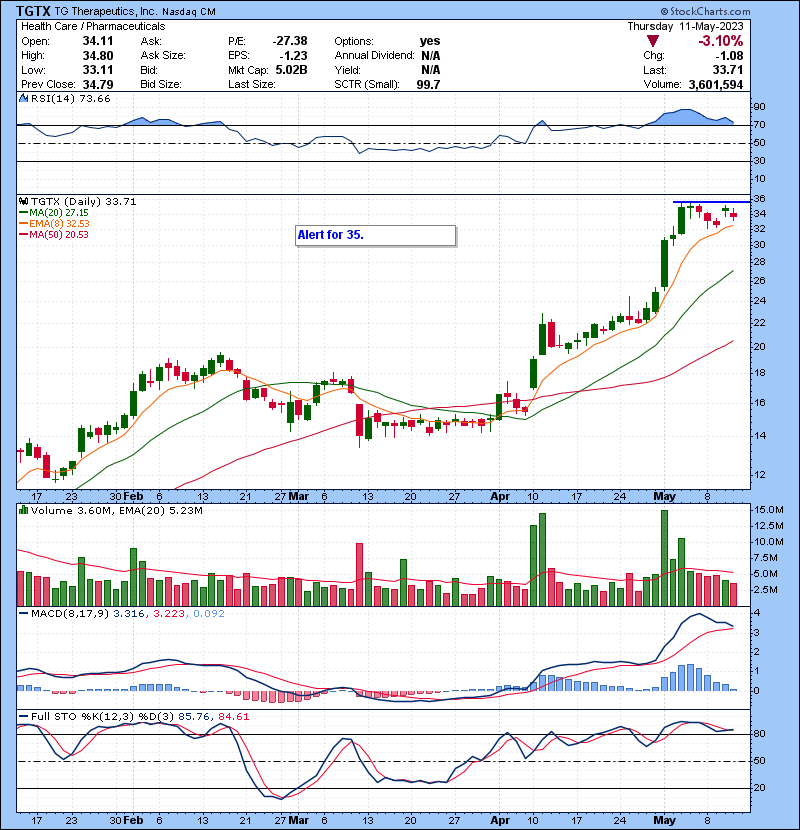Image resolution: width=800 pixels, height=830 pixels.
Task: Click the MACD histogram value 0.092
Action: tap(209, 614)
